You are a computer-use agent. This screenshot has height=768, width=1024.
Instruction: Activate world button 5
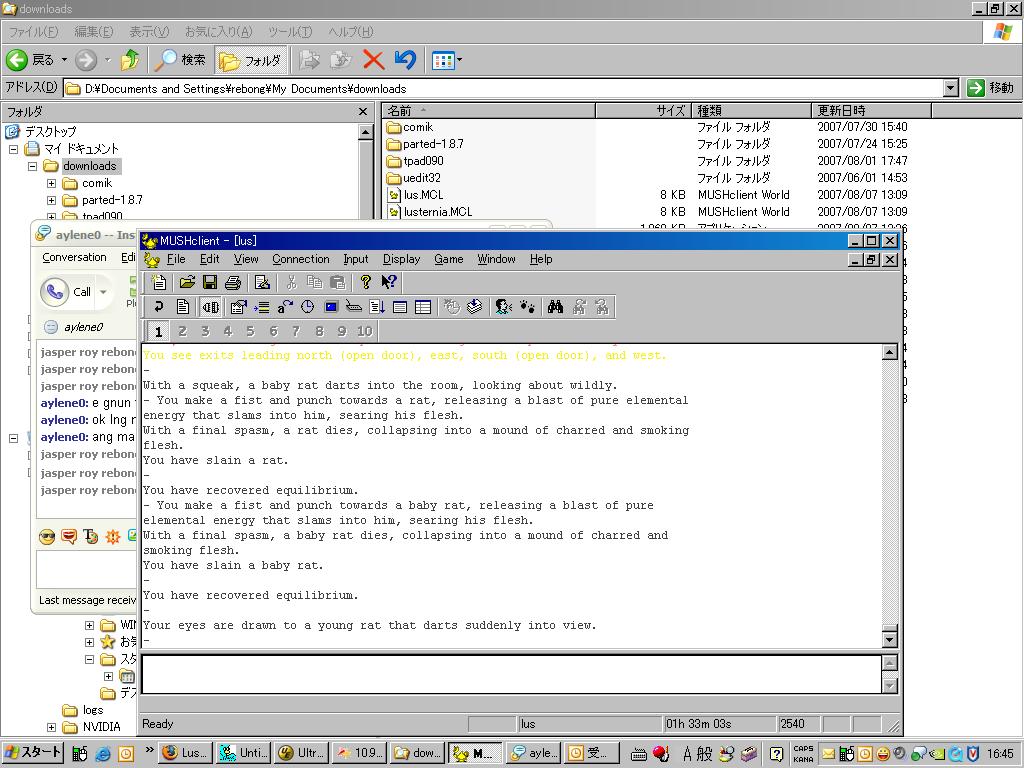point(250,332)
